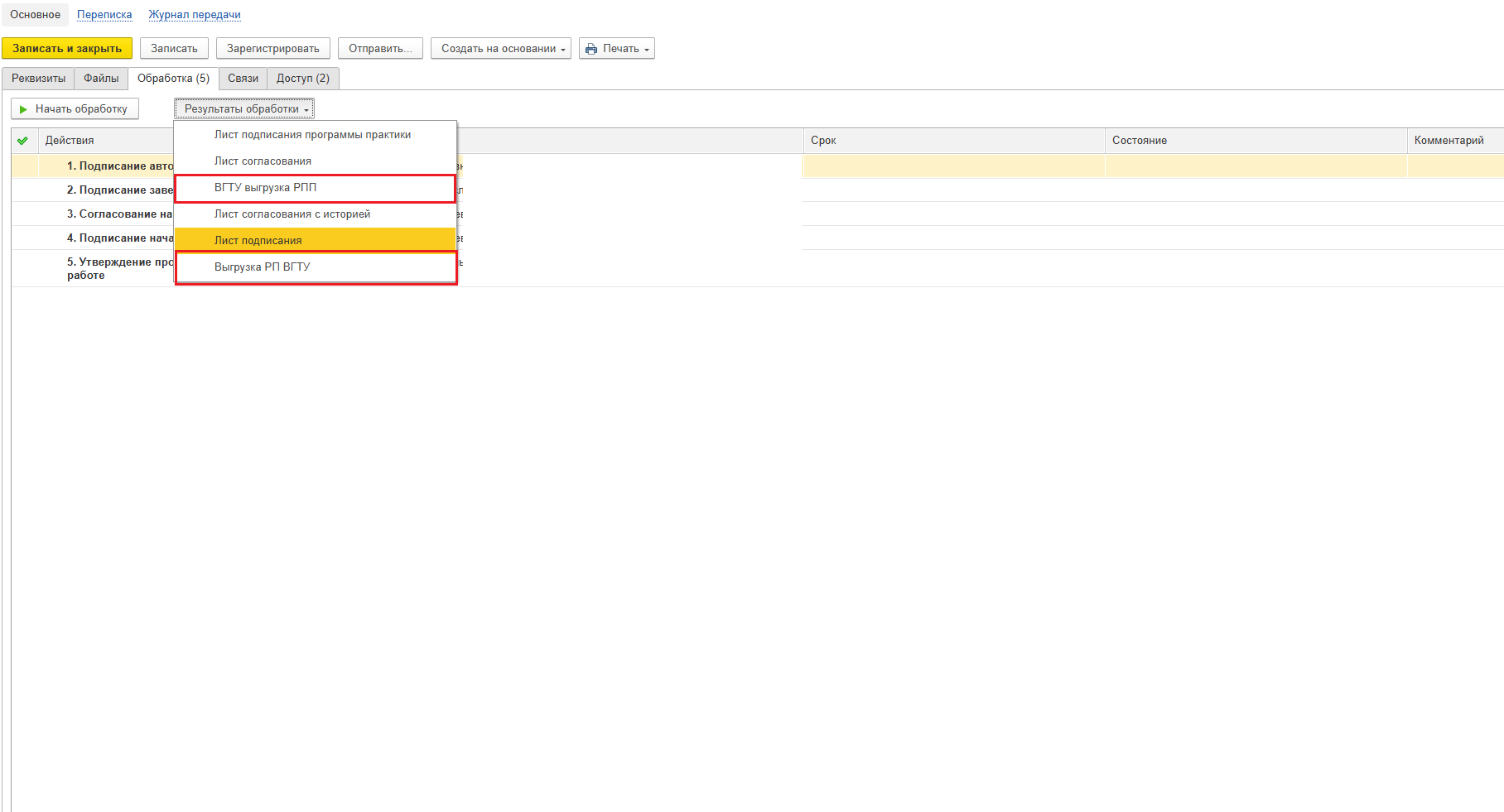Go to Журнал передачи link

coord(195,15)
